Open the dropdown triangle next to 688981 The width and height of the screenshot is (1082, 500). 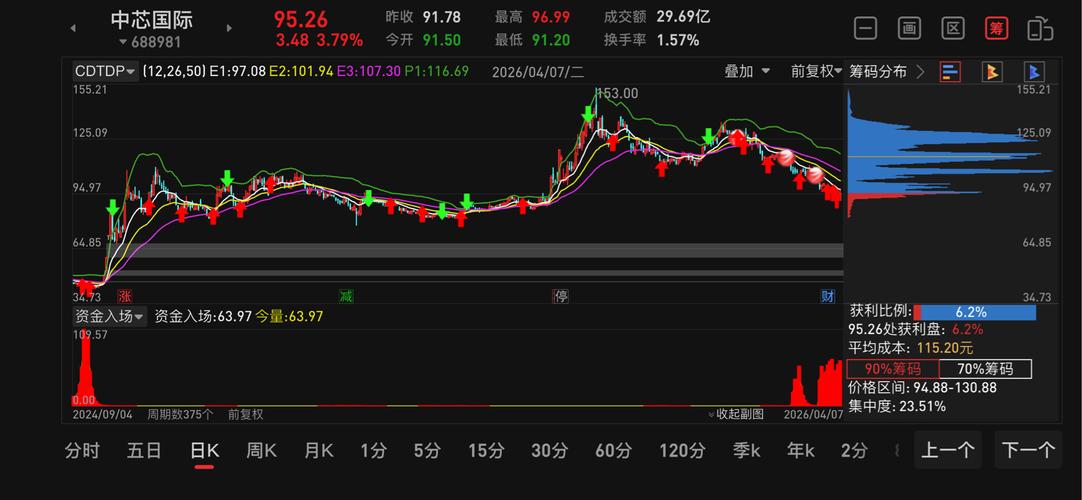coord(123,43)
